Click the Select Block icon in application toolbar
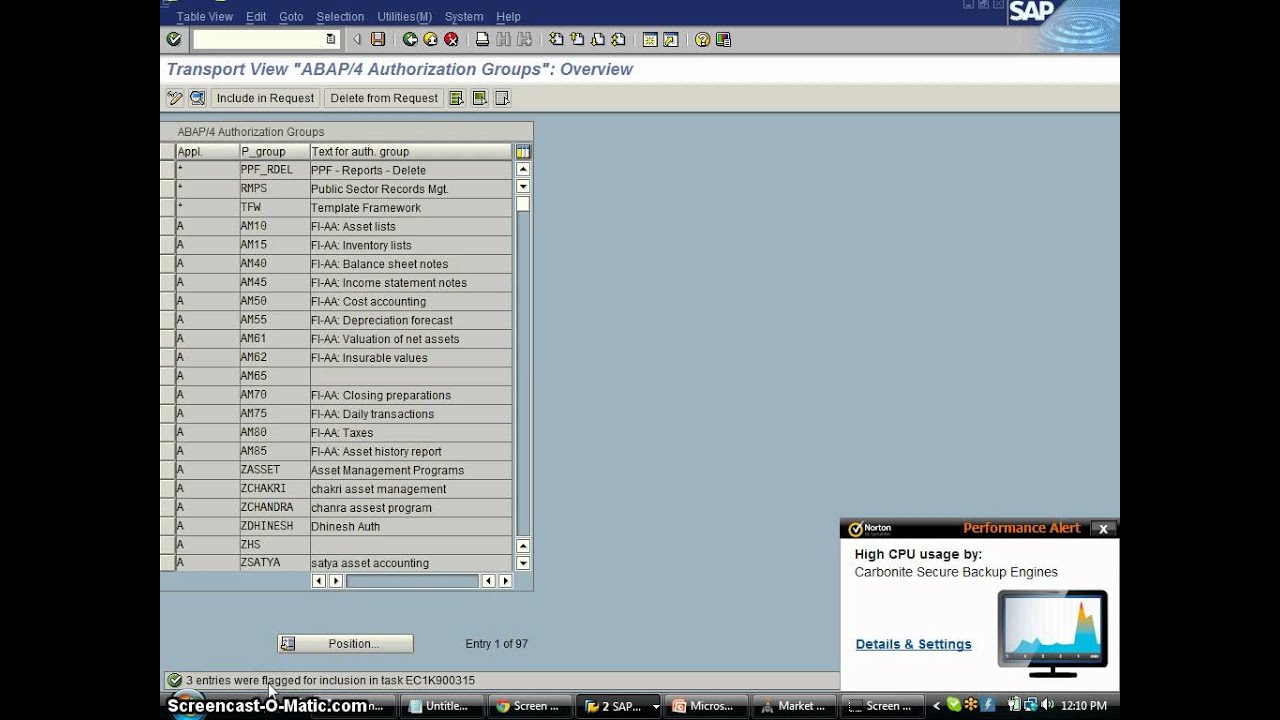Screen dimensions: 1280x720 pyautogui.click(x=480, y=98)
